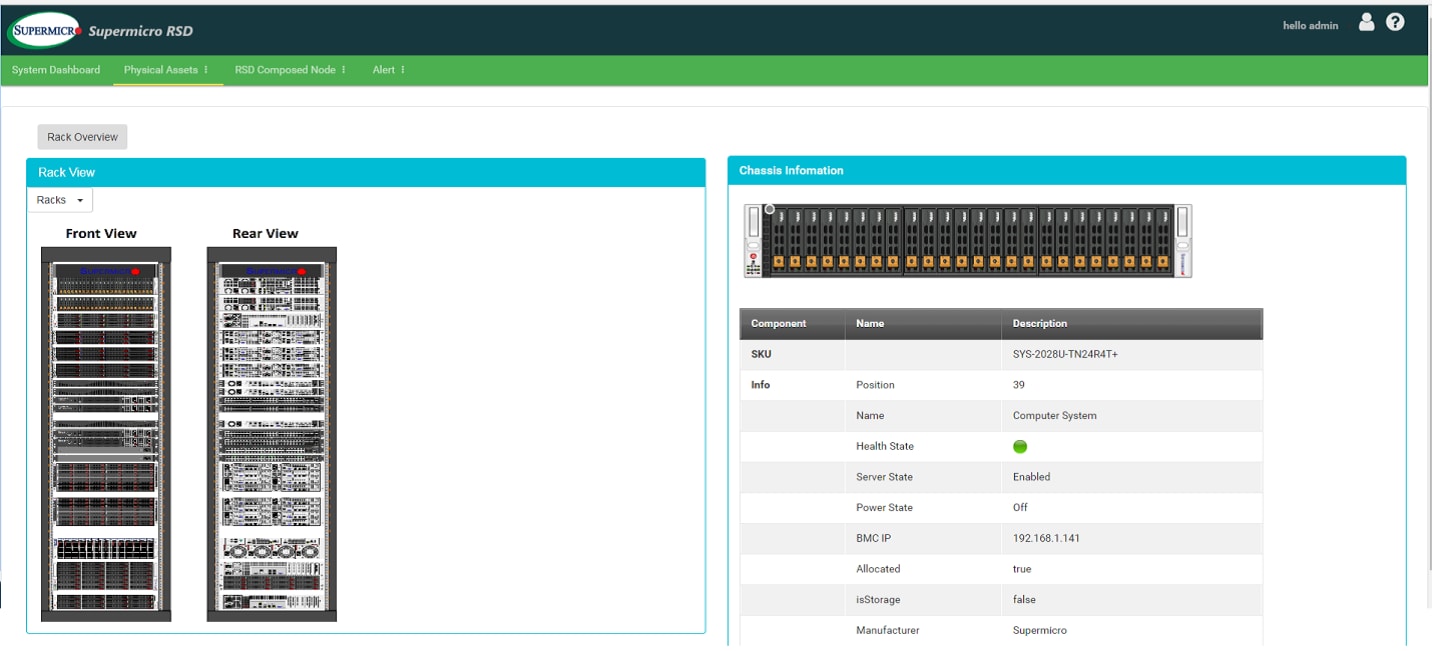
Task: Click the hello admin text
Action: pos(1310,26)
